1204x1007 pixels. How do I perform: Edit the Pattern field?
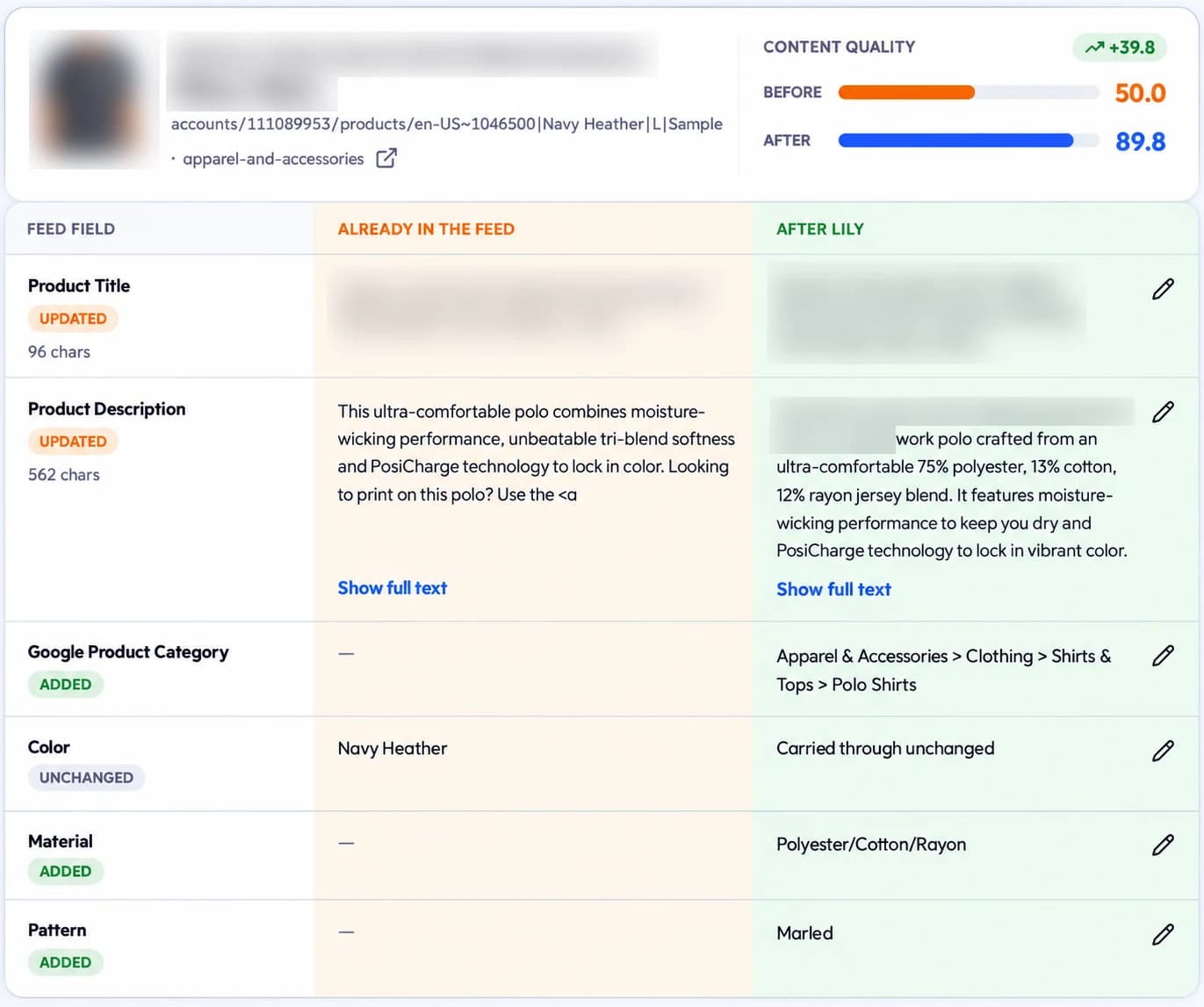(x=1163, y=934)
